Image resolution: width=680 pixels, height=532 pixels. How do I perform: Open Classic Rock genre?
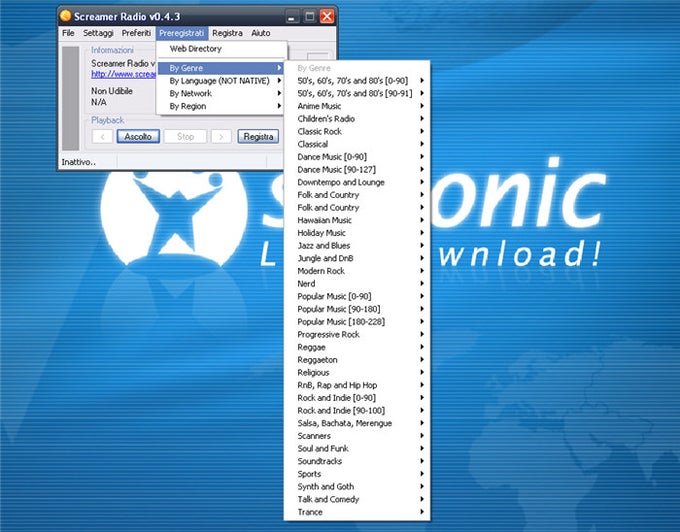click(357, 131)
